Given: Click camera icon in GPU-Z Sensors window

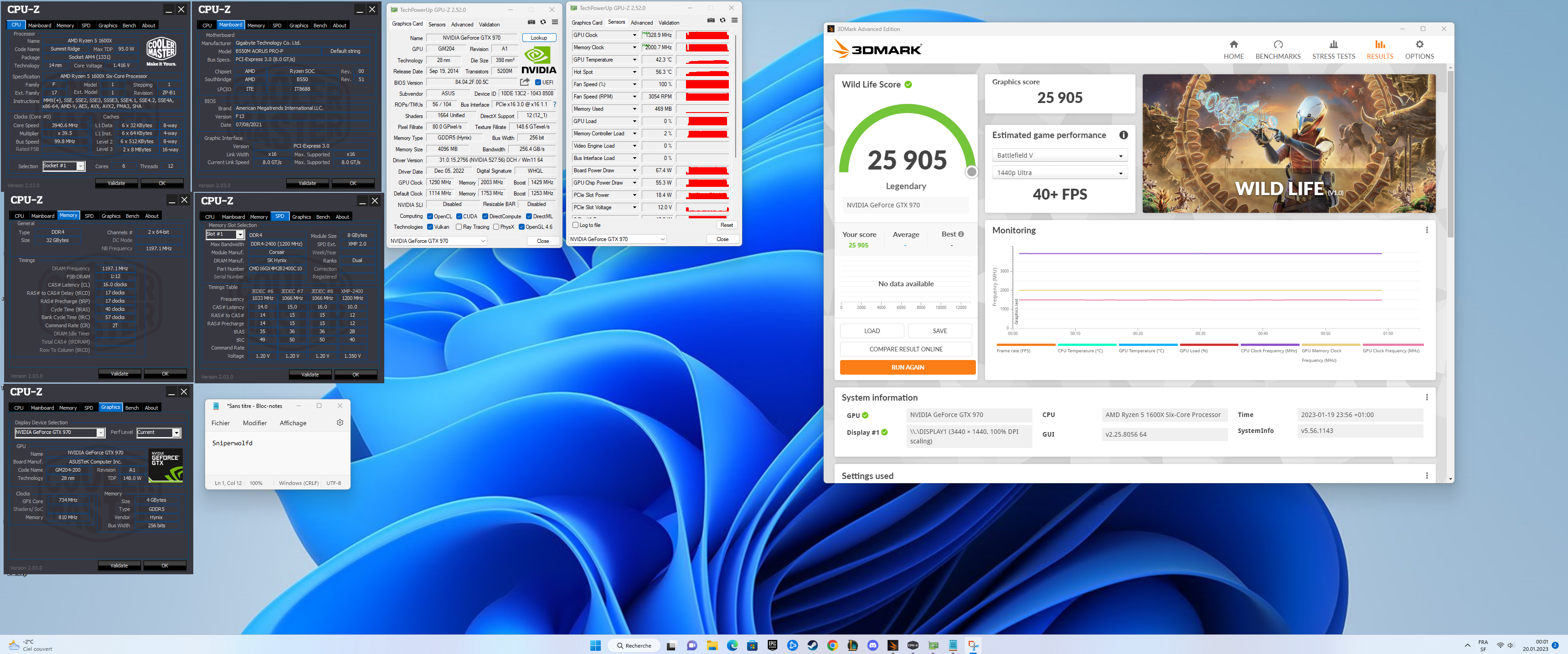Looking at the screenshot, I should point(710,20).
